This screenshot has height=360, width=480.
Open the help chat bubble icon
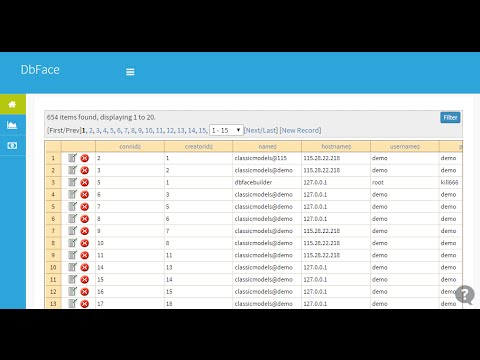[x=465, y=294]
